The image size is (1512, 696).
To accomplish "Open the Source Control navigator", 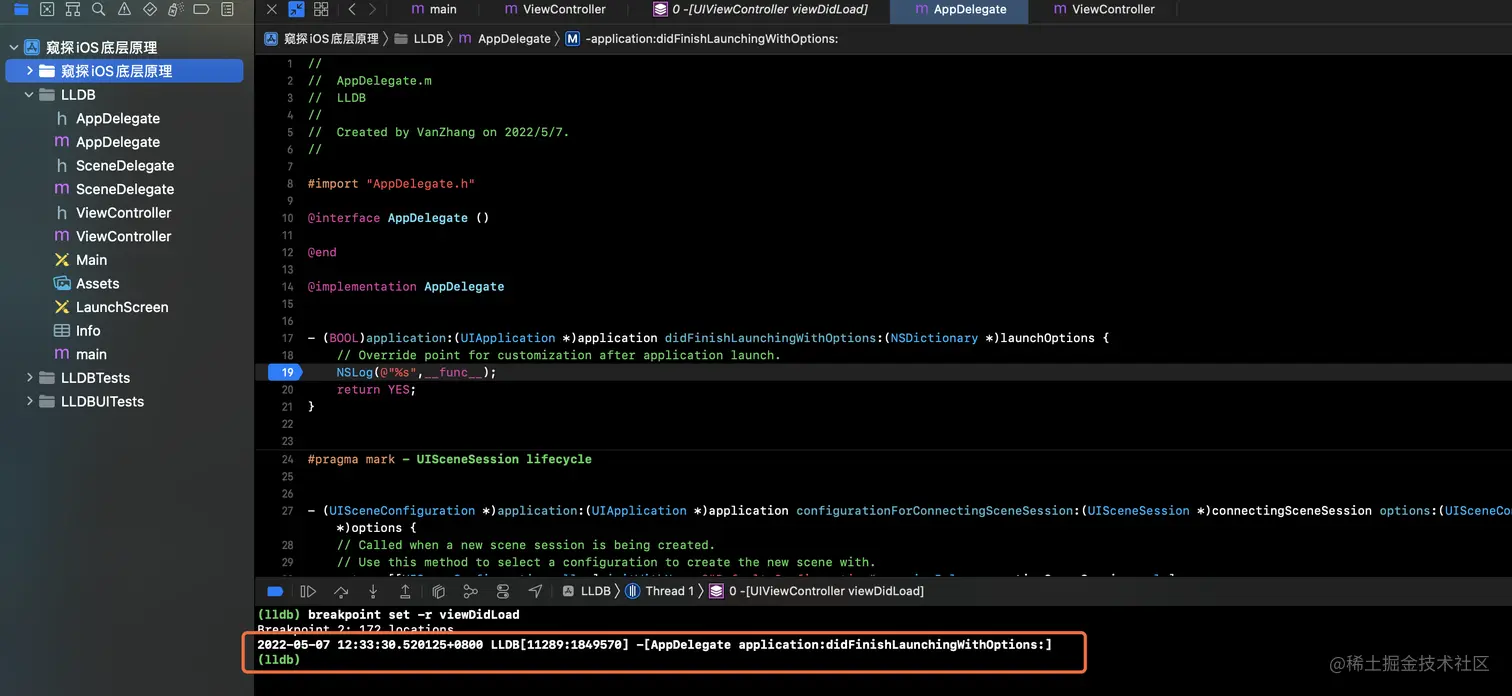I will point(46,9).
